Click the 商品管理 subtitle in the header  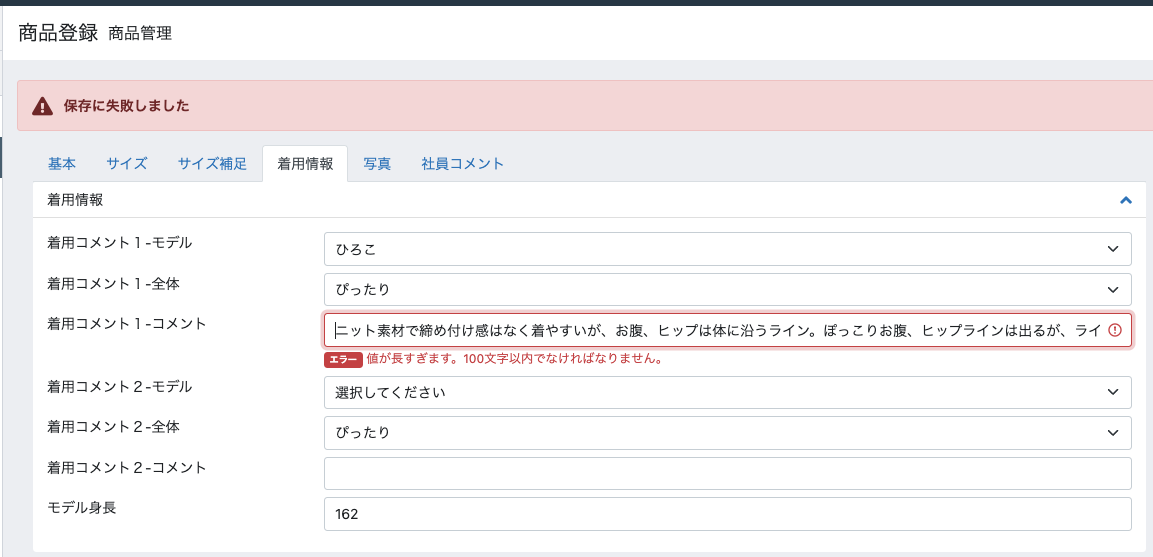(140, 34)
